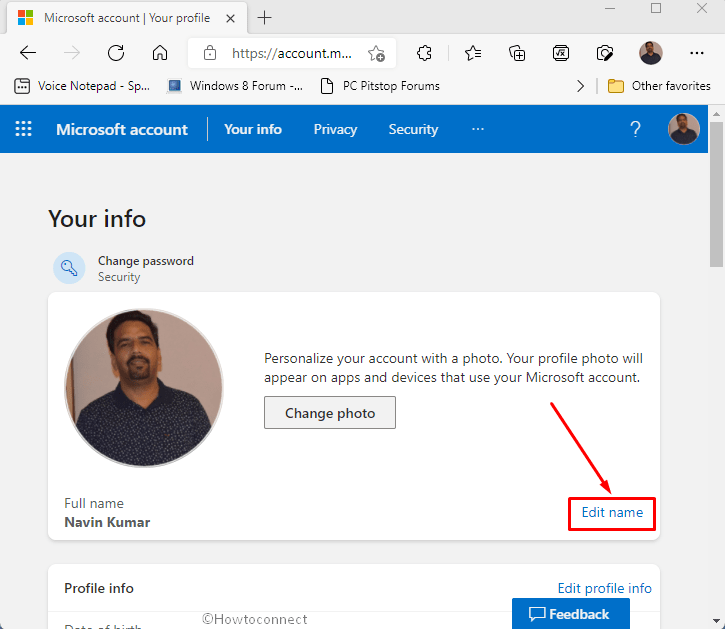Screen dimensions: 725x629
Task: Click the page vertical scrollbar thumb
Action: (x=716, y=194)
